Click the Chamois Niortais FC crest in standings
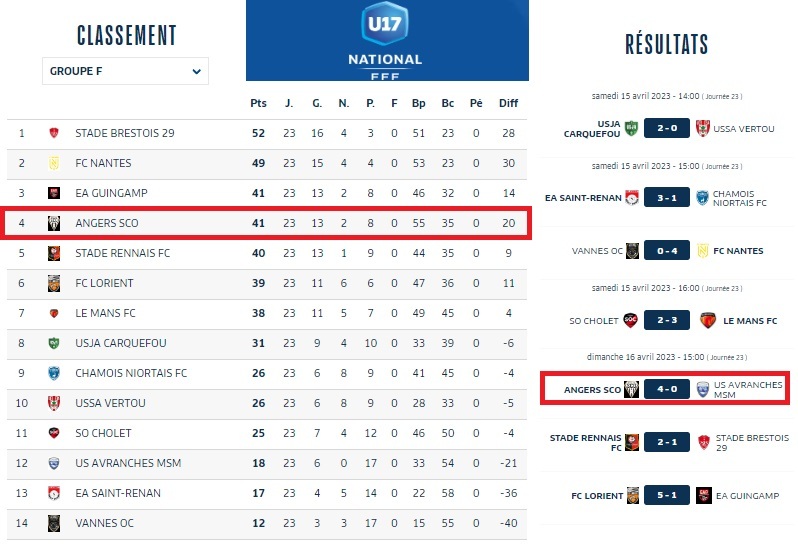Image resolution: width=798 pixels, height=544 pixels. tap(54, 373)
